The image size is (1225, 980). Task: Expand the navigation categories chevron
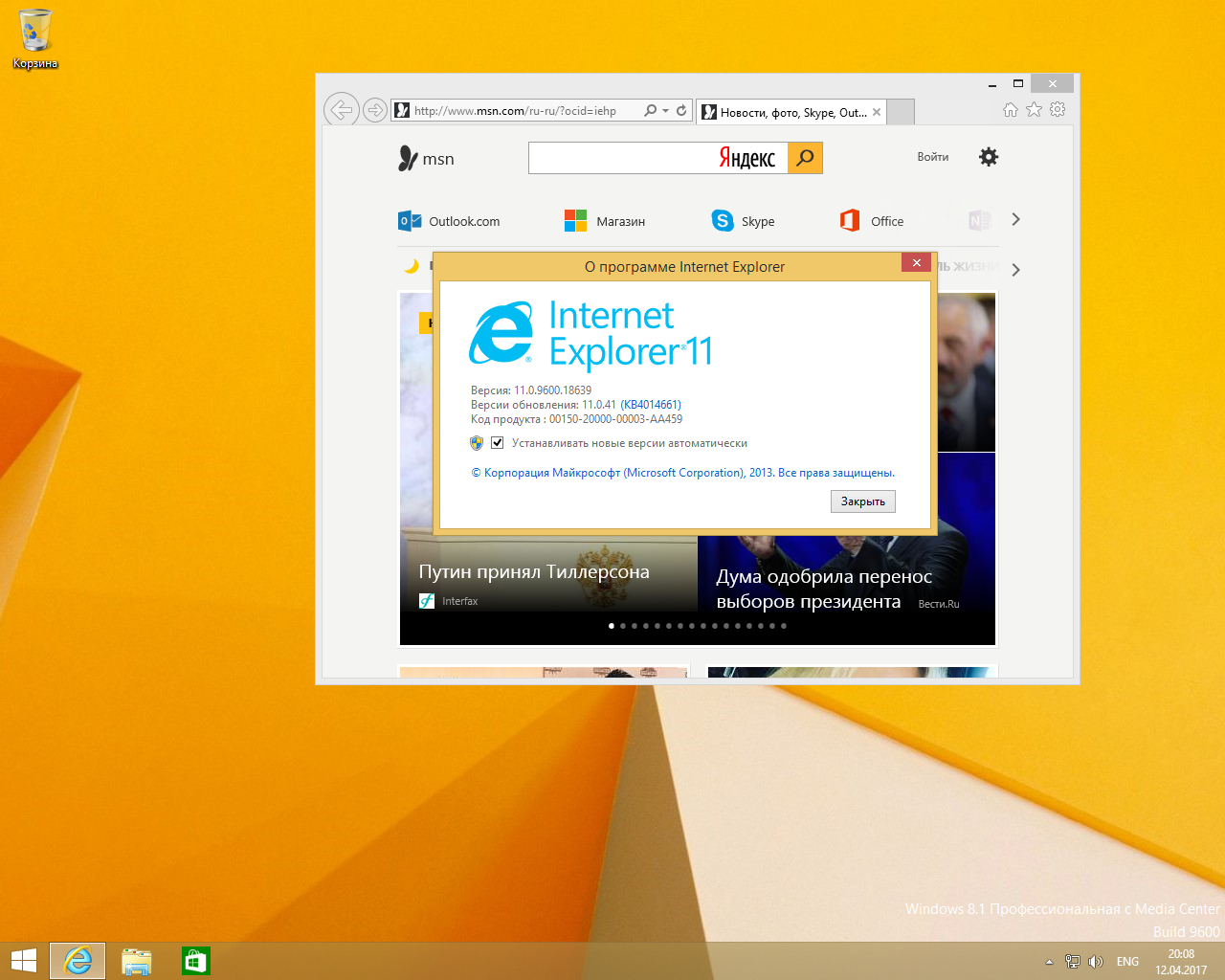coord(1015,270)
